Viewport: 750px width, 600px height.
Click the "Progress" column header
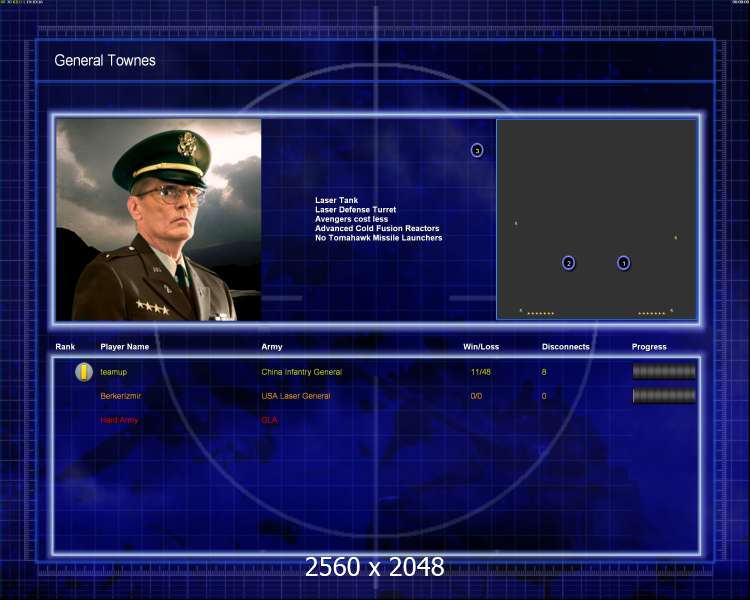[x=649, y=347]
